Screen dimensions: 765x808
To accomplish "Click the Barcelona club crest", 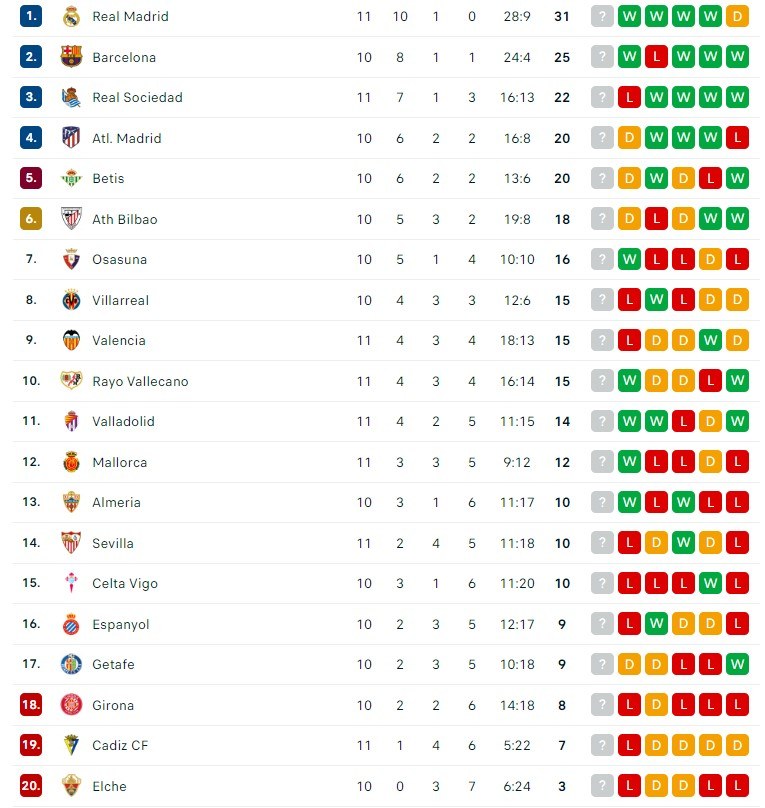I will (71, 57).
